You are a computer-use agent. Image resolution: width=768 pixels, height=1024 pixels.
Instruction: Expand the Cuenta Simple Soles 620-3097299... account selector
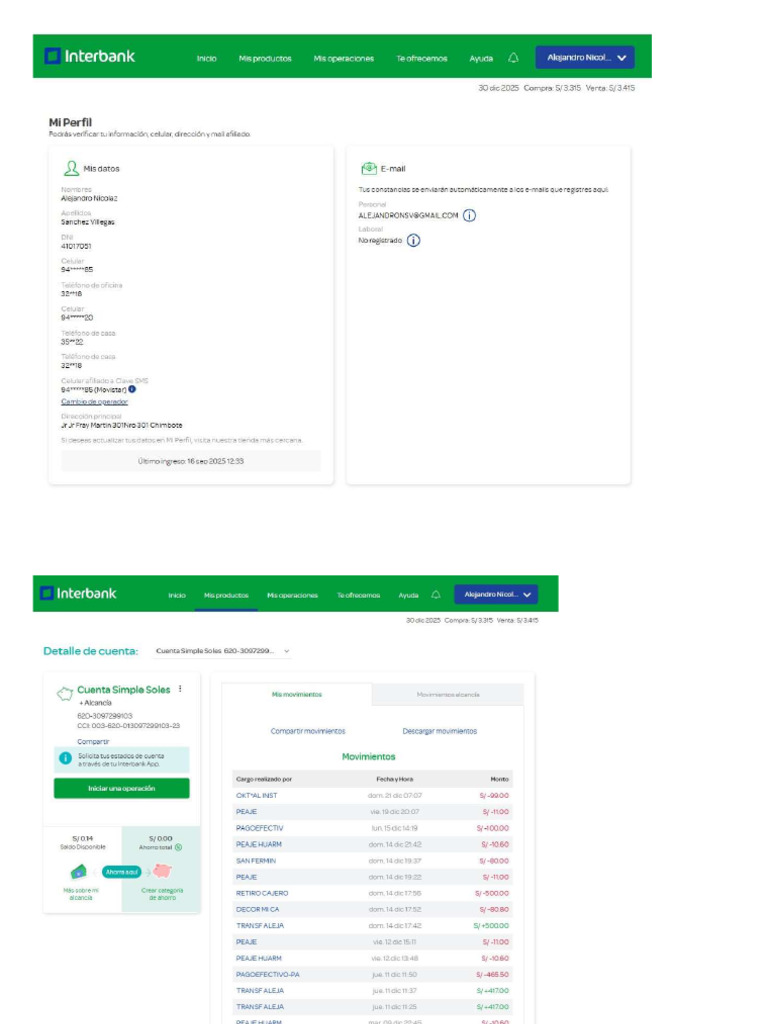222,651
